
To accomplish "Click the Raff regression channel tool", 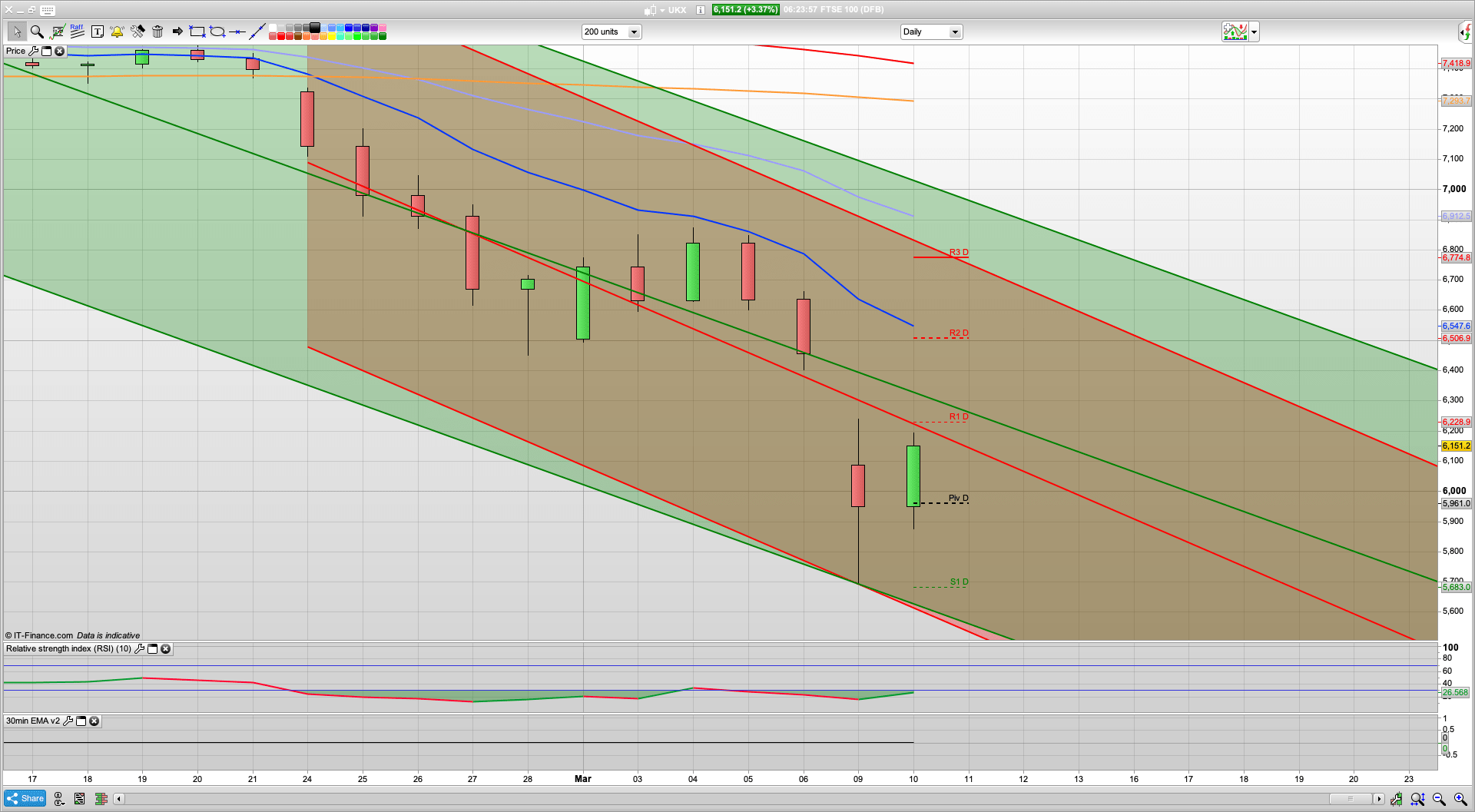I will [77, 31].
